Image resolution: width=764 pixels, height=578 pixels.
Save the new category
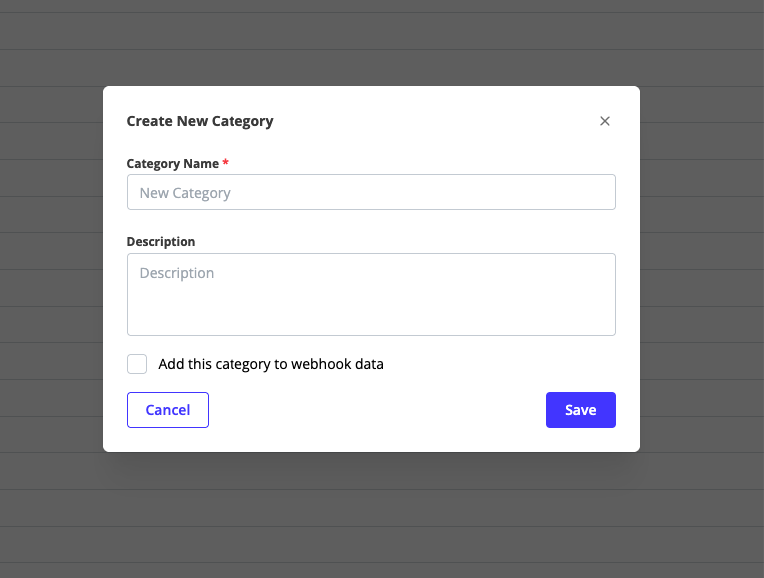(x=581, y=410)
